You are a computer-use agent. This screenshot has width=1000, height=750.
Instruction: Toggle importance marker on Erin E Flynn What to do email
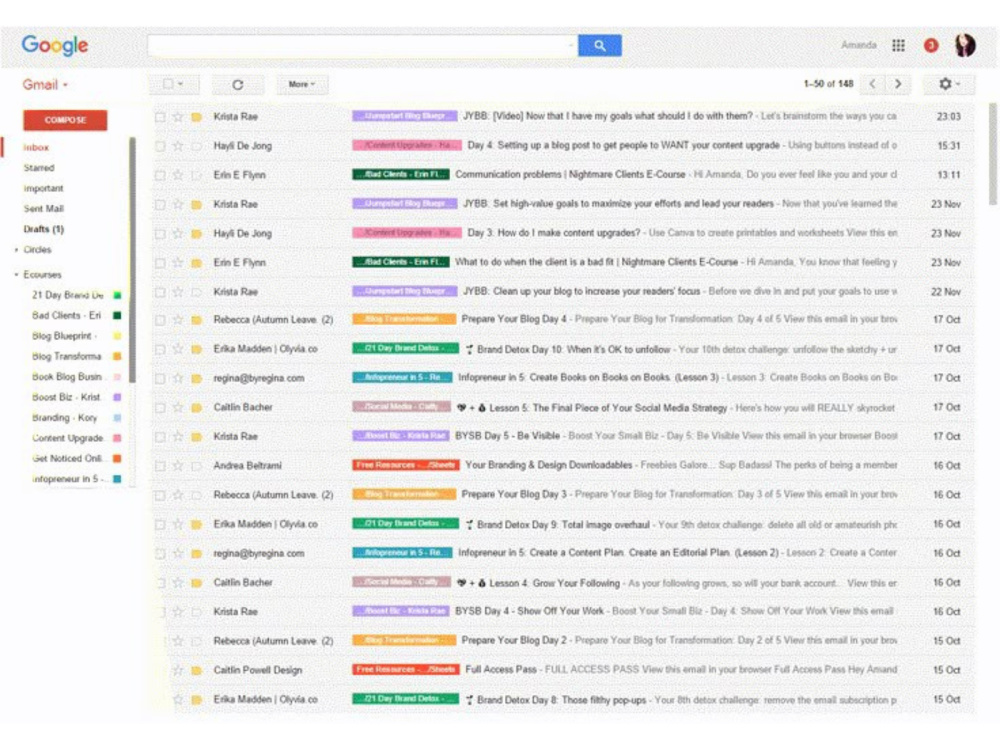click(x=197, y=263)
